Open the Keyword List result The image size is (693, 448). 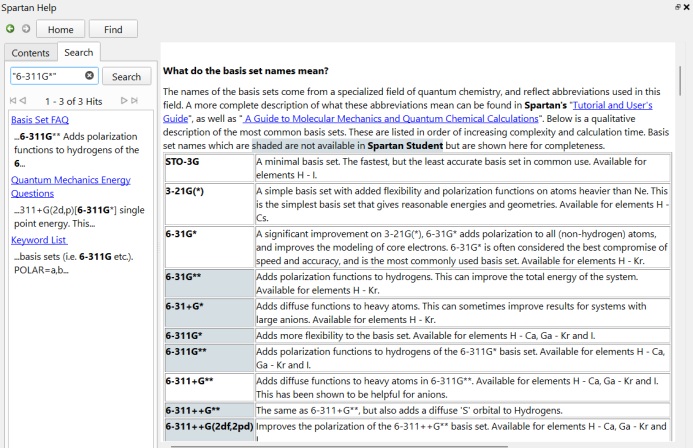[x=39, y=240]
